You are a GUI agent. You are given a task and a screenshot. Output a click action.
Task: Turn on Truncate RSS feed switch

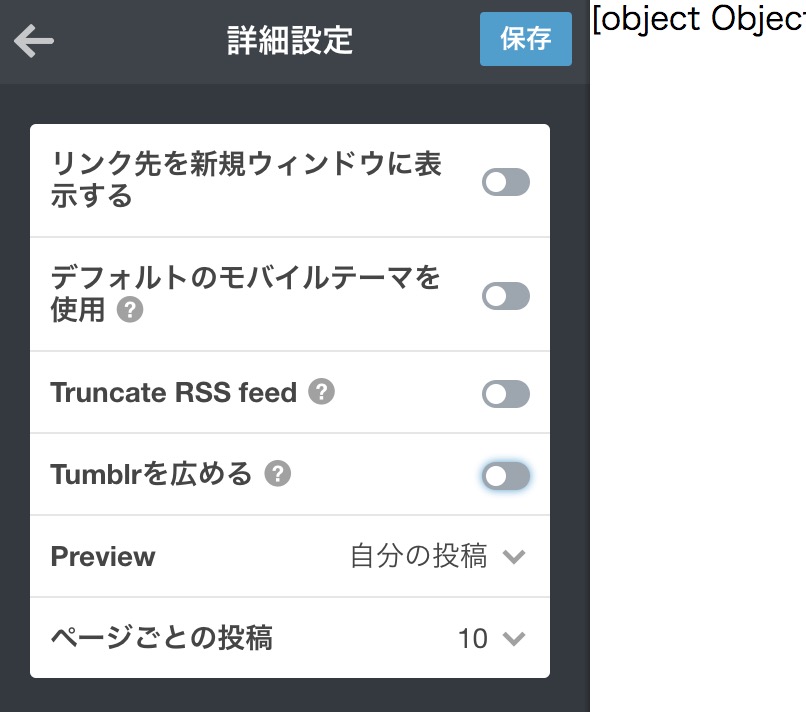click(x=506, y=394)
